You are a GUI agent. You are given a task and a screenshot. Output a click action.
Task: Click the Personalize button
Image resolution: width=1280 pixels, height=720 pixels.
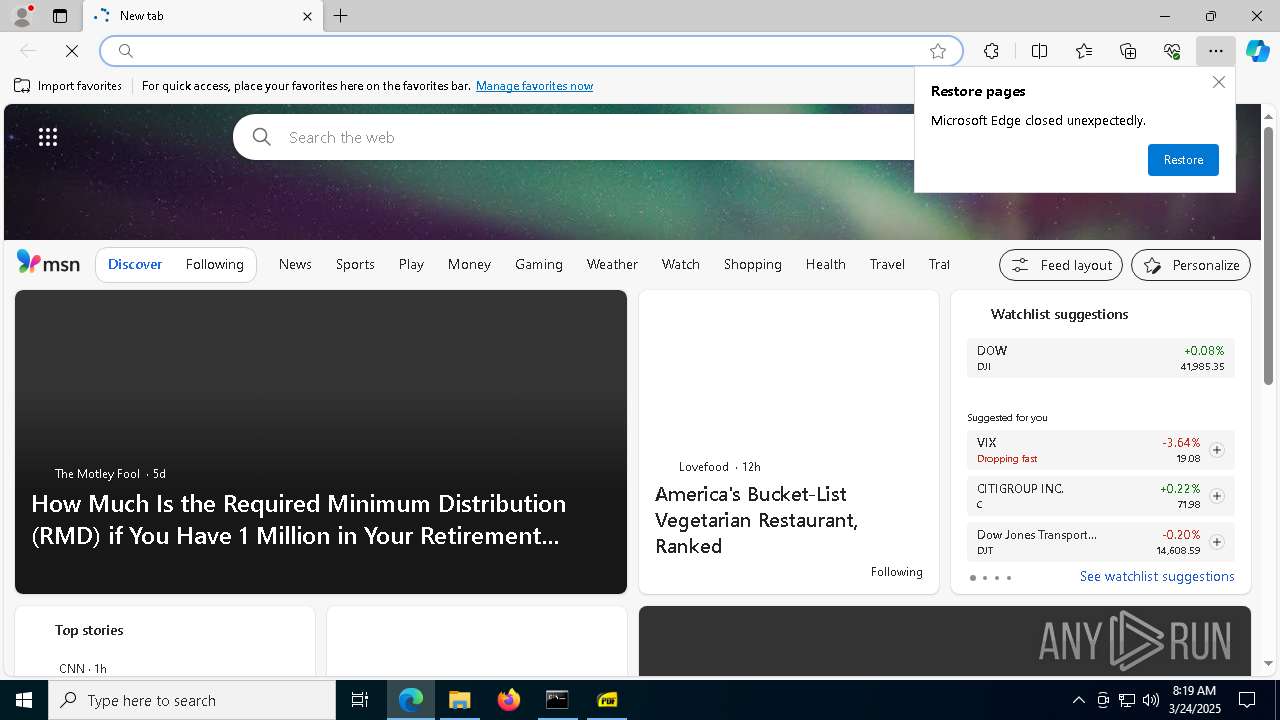1191,265
